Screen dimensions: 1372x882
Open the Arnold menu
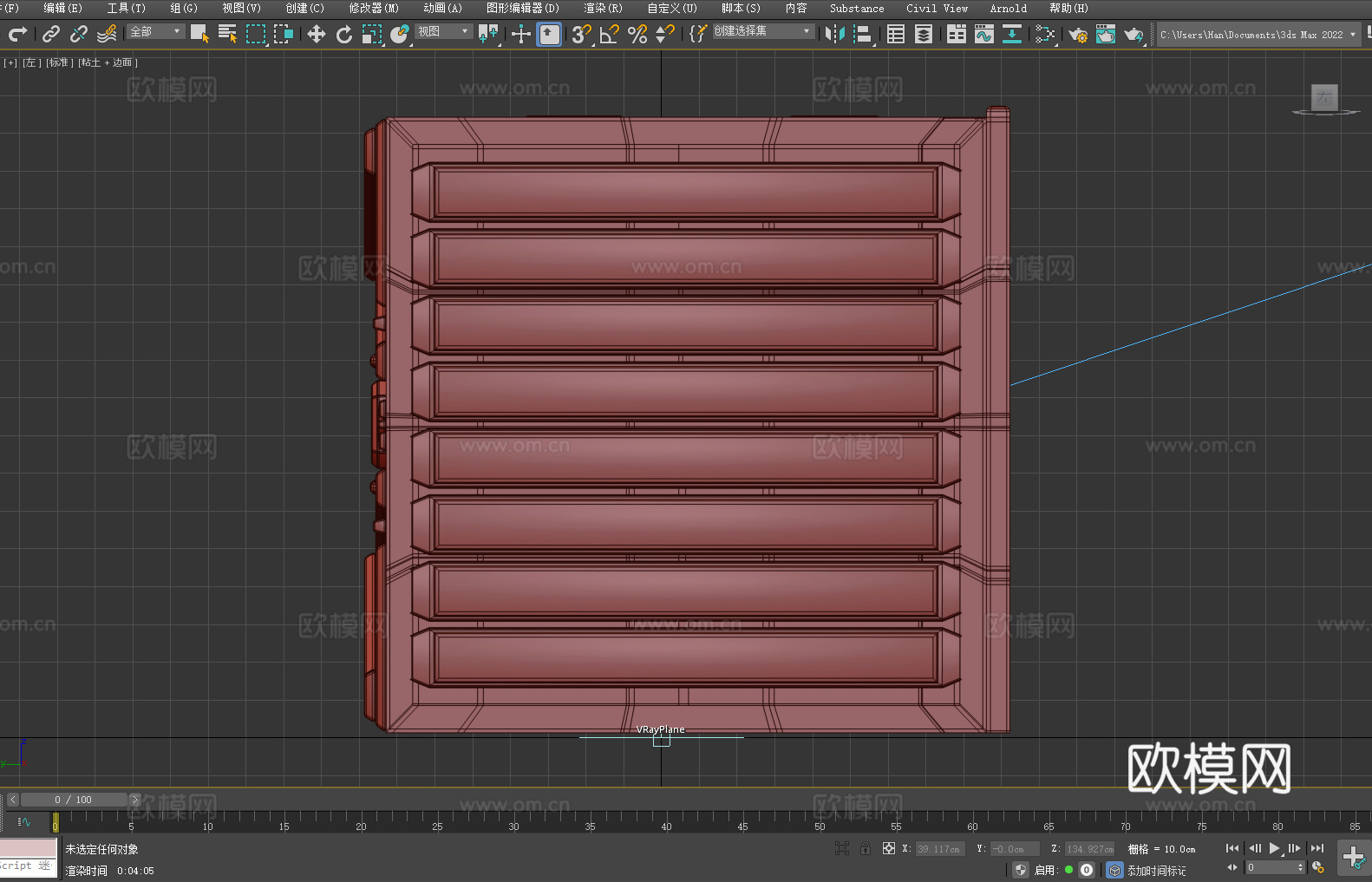[x=1008, y=8]
